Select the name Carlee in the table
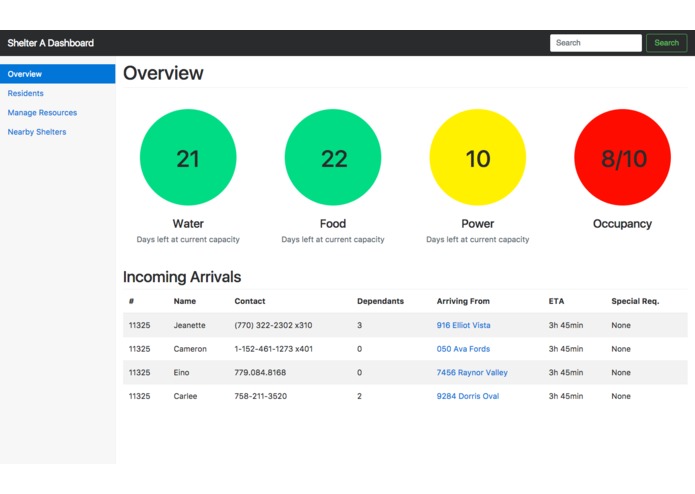Screen dimensions: 695x494 pyautogui.click(x=185, y=396)
